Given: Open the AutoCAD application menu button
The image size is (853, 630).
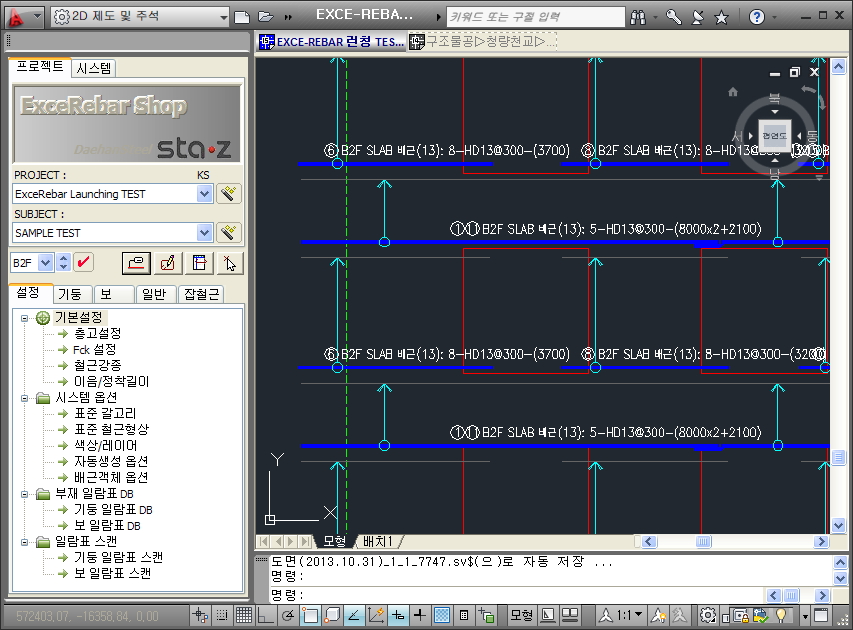Looking at the screenshot, I should (23, 17).
